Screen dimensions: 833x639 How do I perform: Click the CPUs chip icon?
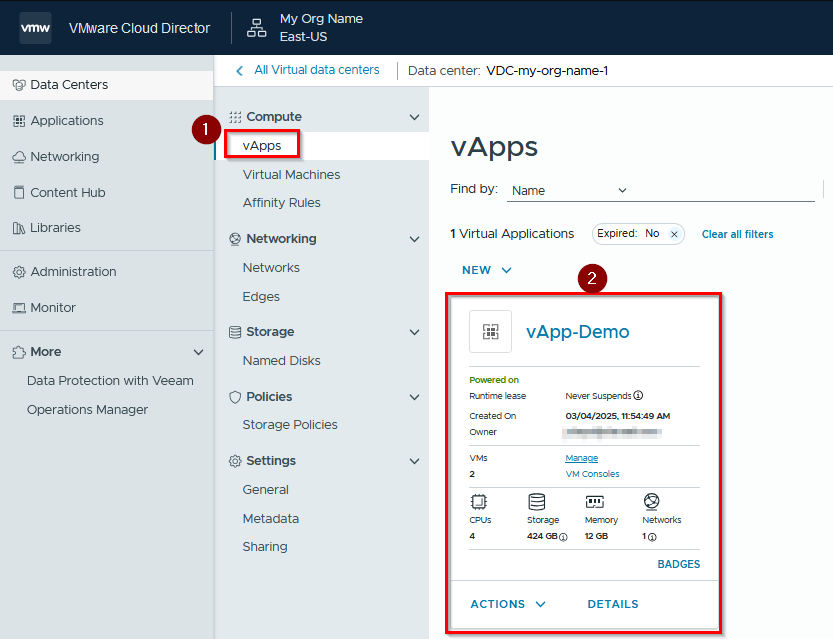pyautogui.click(x=479, y=502)
